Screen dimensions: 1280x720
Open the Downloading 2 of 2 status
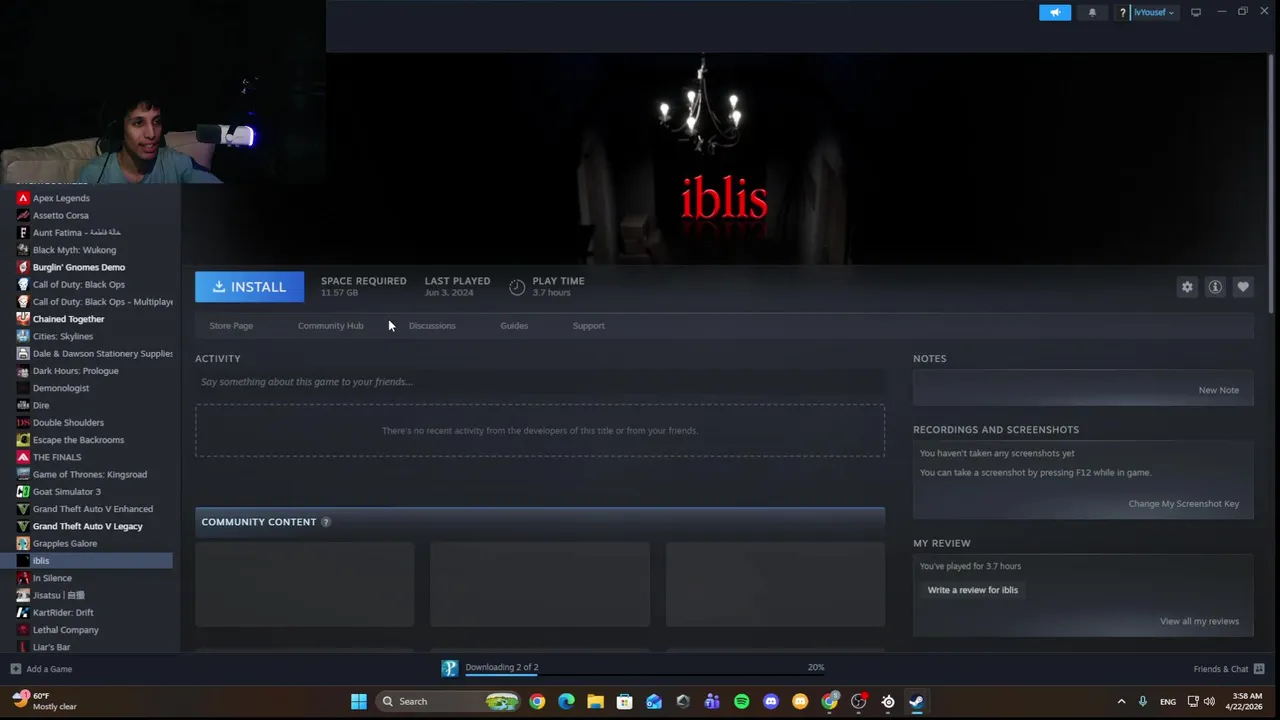click(x=501, y=667)
